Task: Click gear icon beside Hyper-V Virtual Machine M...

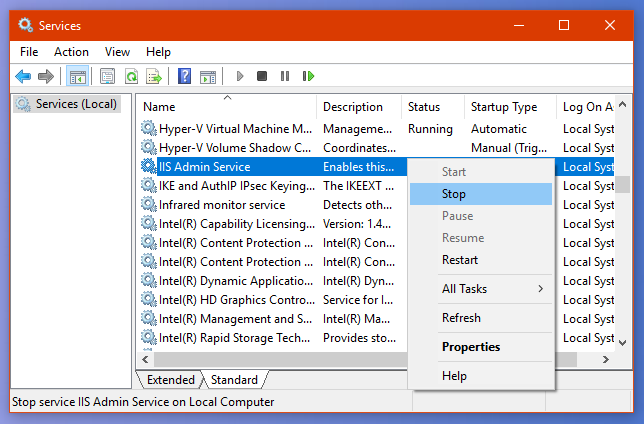Action: click(x=149, y=128)
